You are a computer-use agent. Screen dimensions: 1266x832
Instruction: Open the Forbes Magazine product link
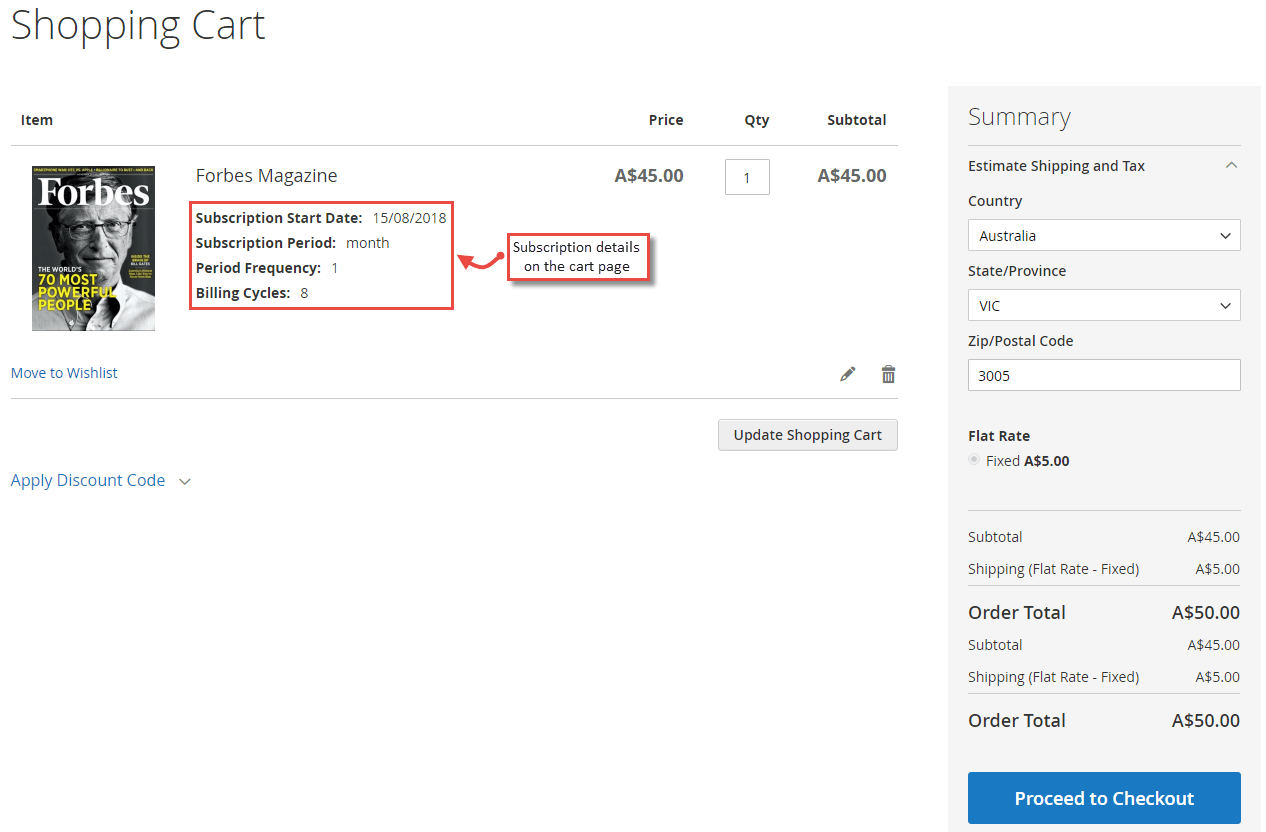pos(266,175)
